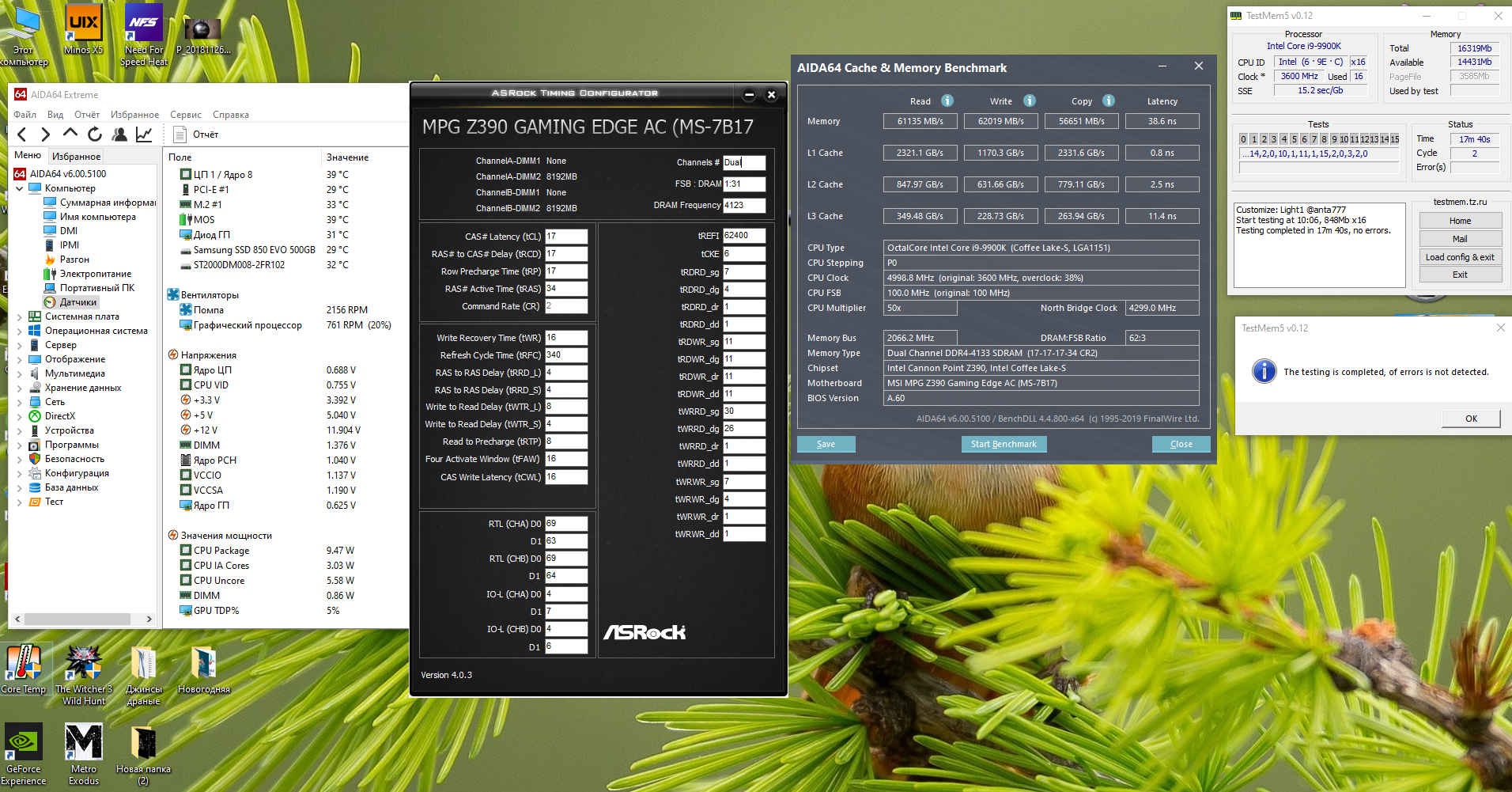This screenshot has height=792, width=1512.
Task: Expand the Отображение tree node
Action: point(20,359)
